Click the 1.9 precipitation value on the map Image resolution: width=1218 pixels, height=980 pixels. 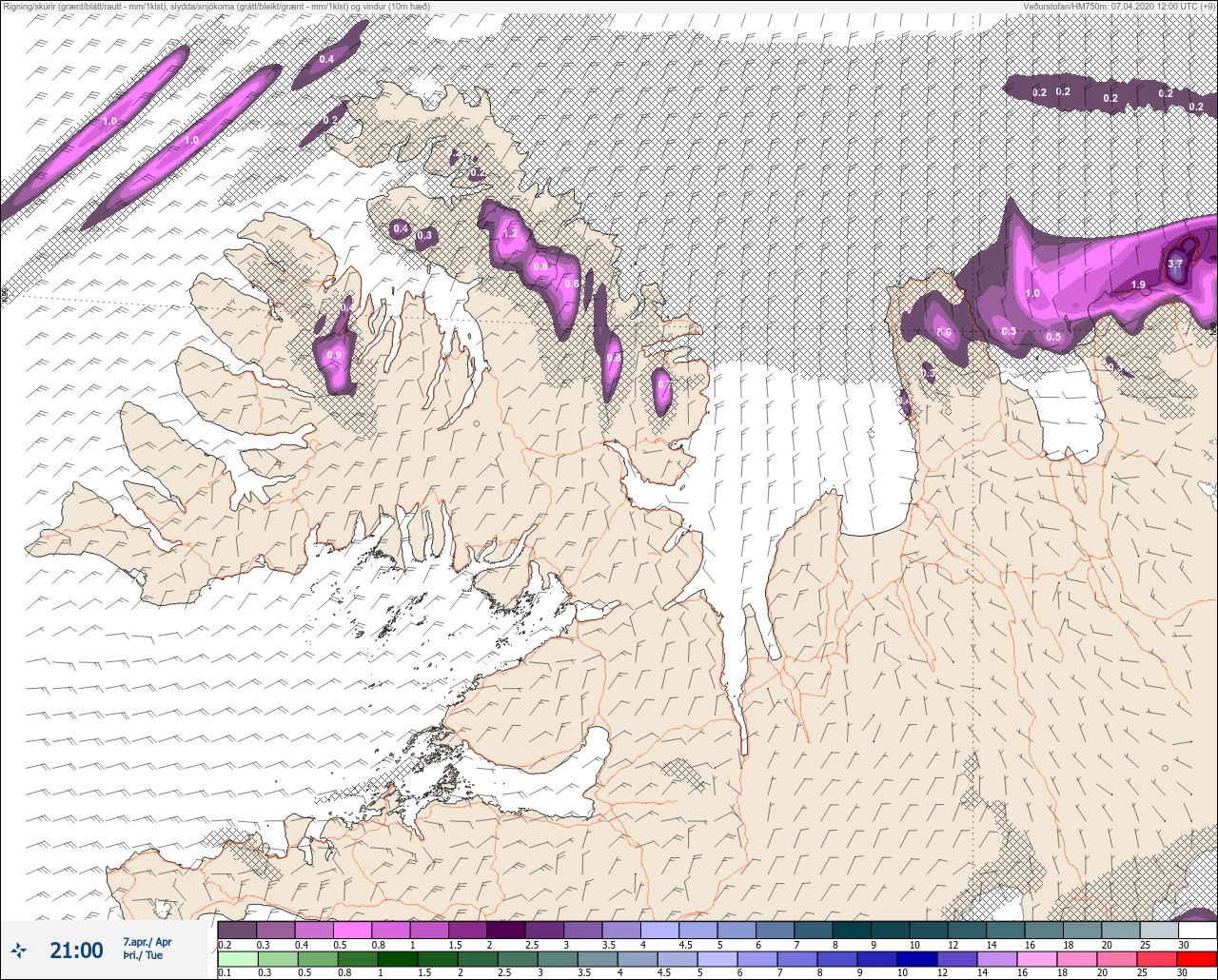1138,284
